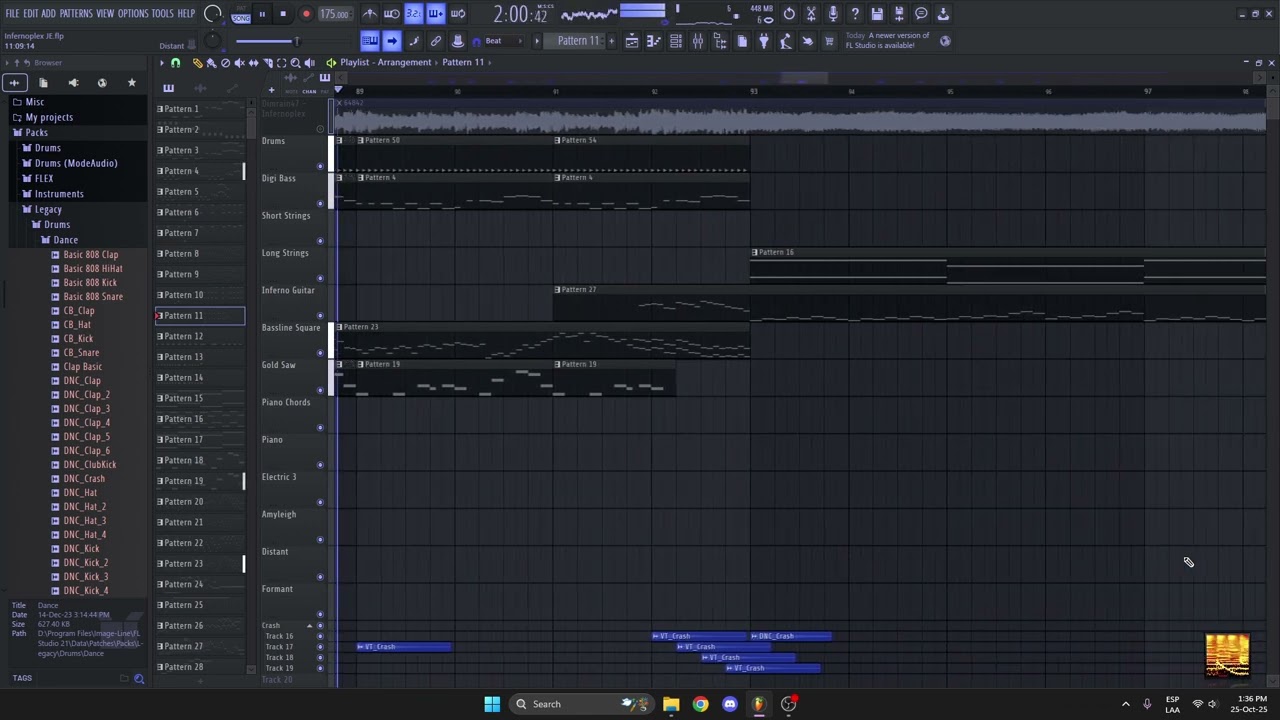Select the Zoom magnifier tool in playlist

[x=296, y=62]
